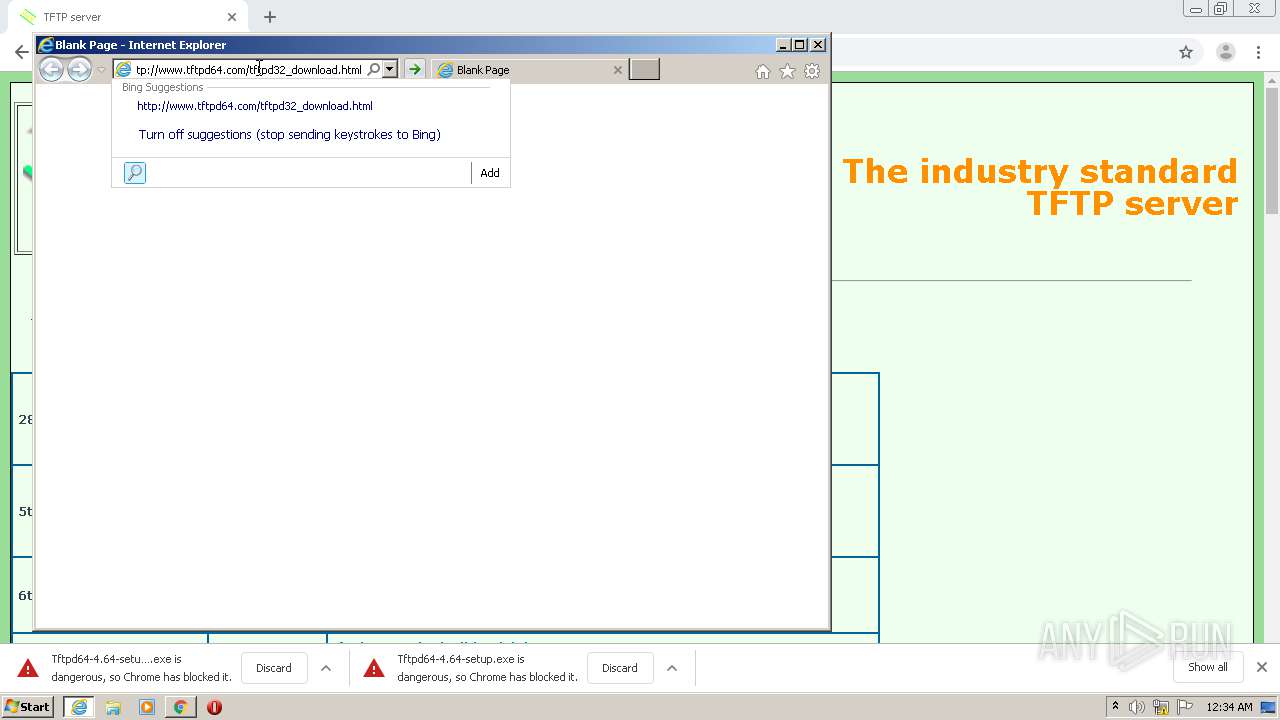This screenshot has width=1280, height=720.
Task: Click warning icon of first blocked download
Action: [x=28, y=668]
